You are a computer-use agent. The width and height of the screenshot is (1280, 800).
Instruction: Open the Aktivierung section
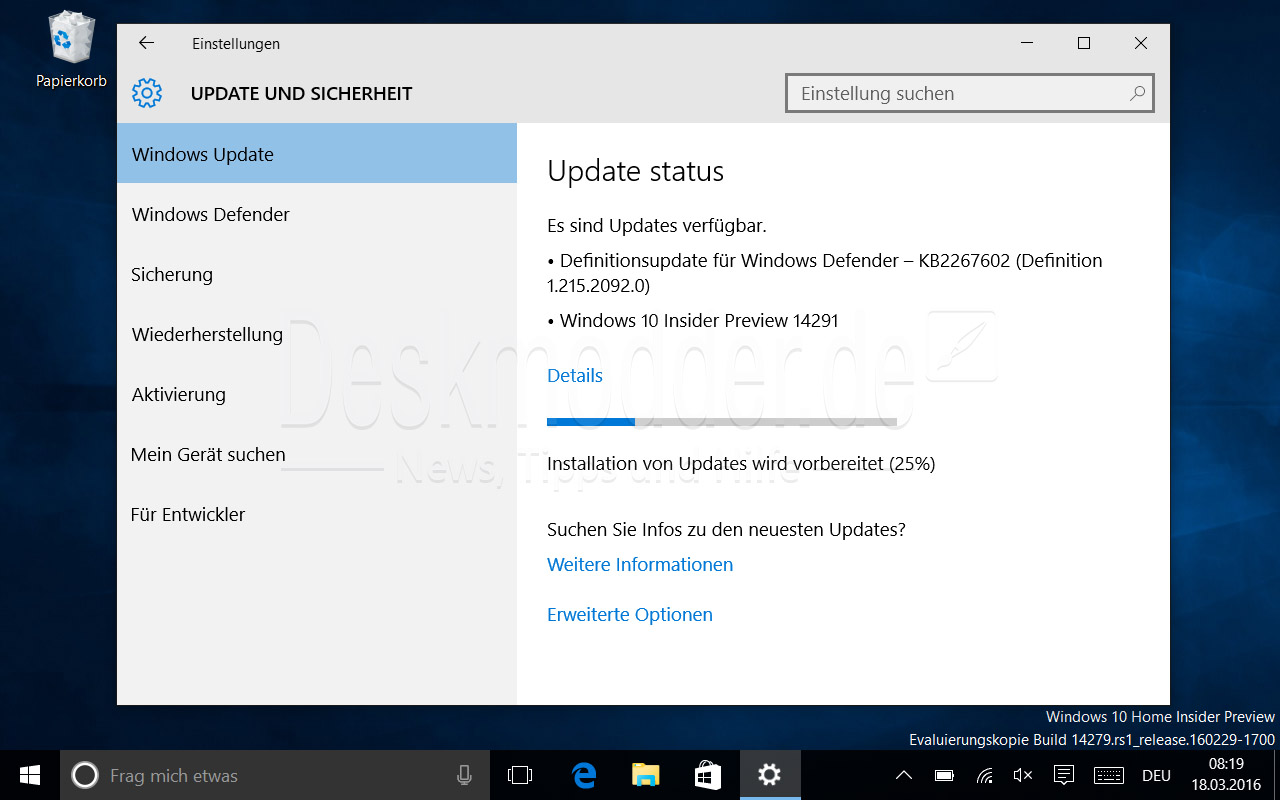[x=317, y=394]
